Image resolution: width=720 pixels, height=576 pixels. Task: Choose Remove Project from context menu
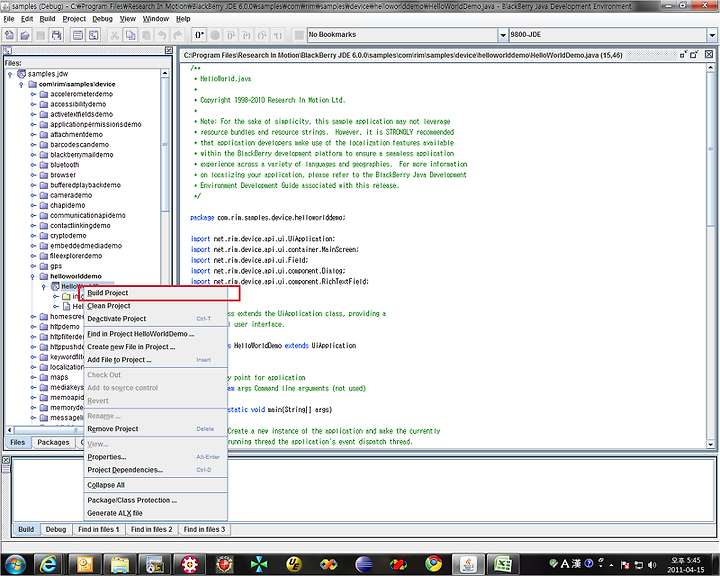(x=156, y=429)
